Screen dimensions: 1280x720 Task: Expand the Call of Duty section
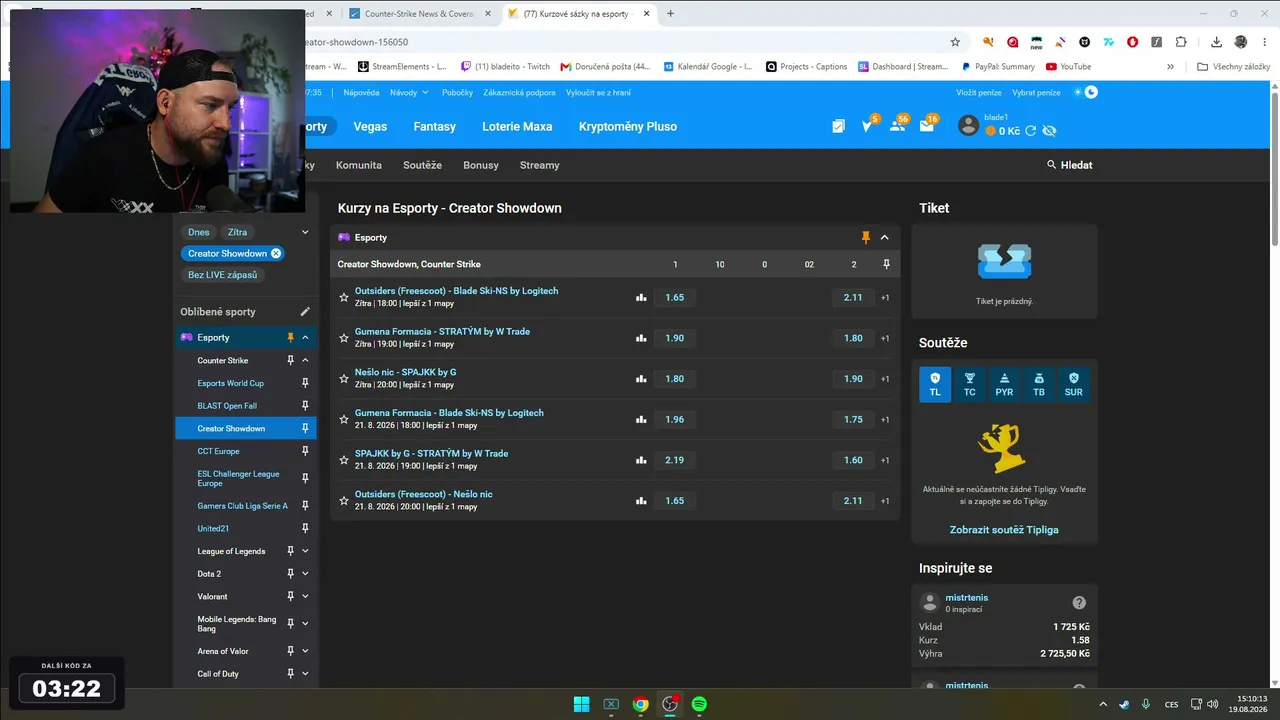tap(305, 674)
